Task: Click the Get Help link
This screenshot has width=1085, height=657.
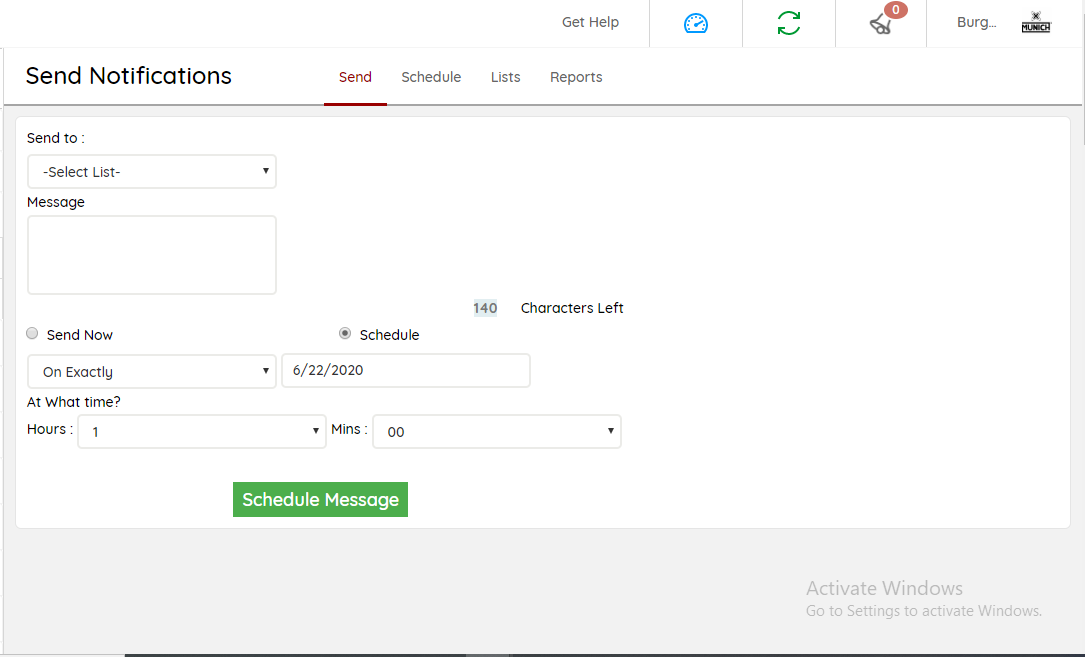Action: coord(590,22)
